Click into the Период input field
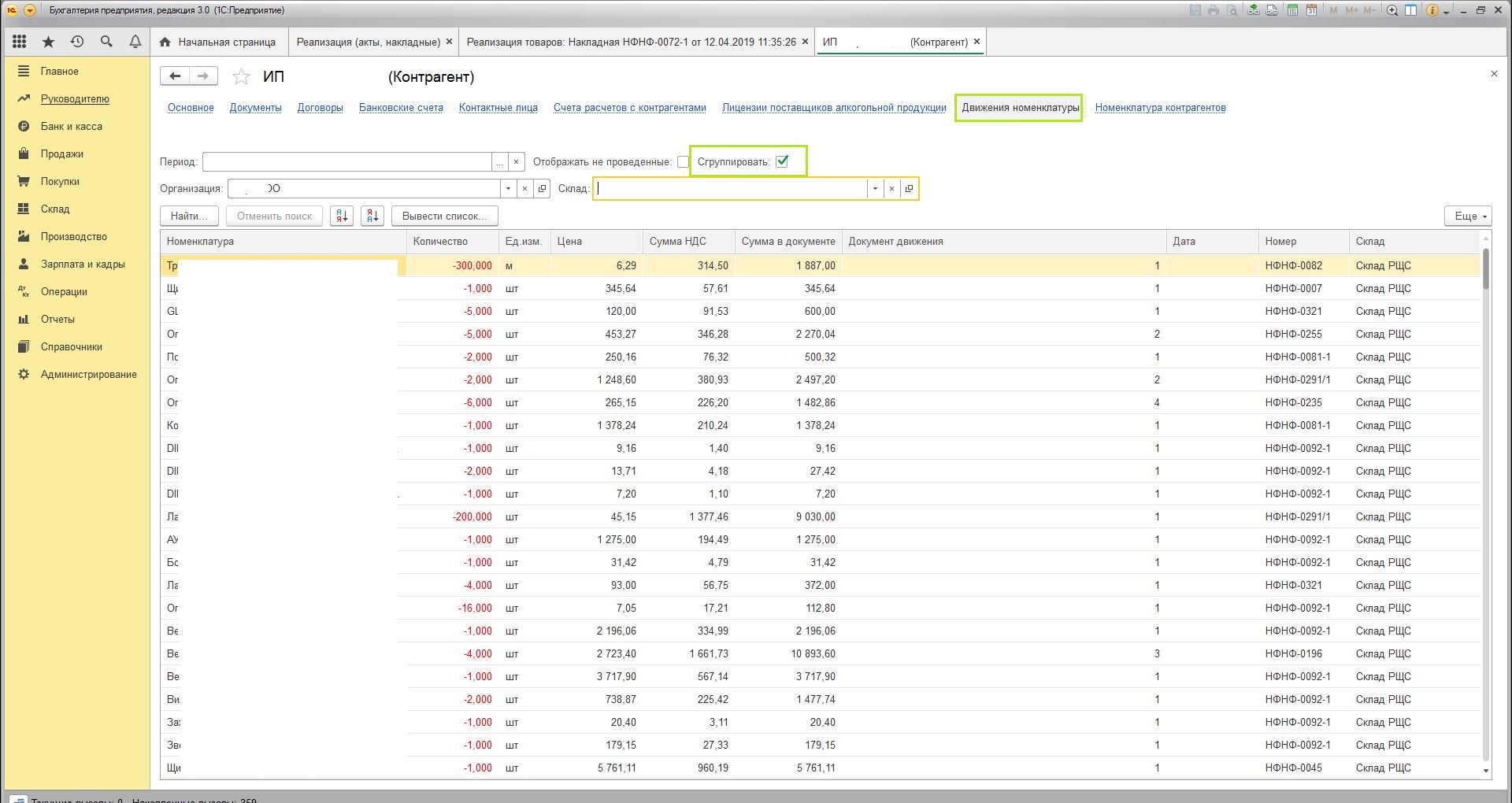 click(346, 162)
